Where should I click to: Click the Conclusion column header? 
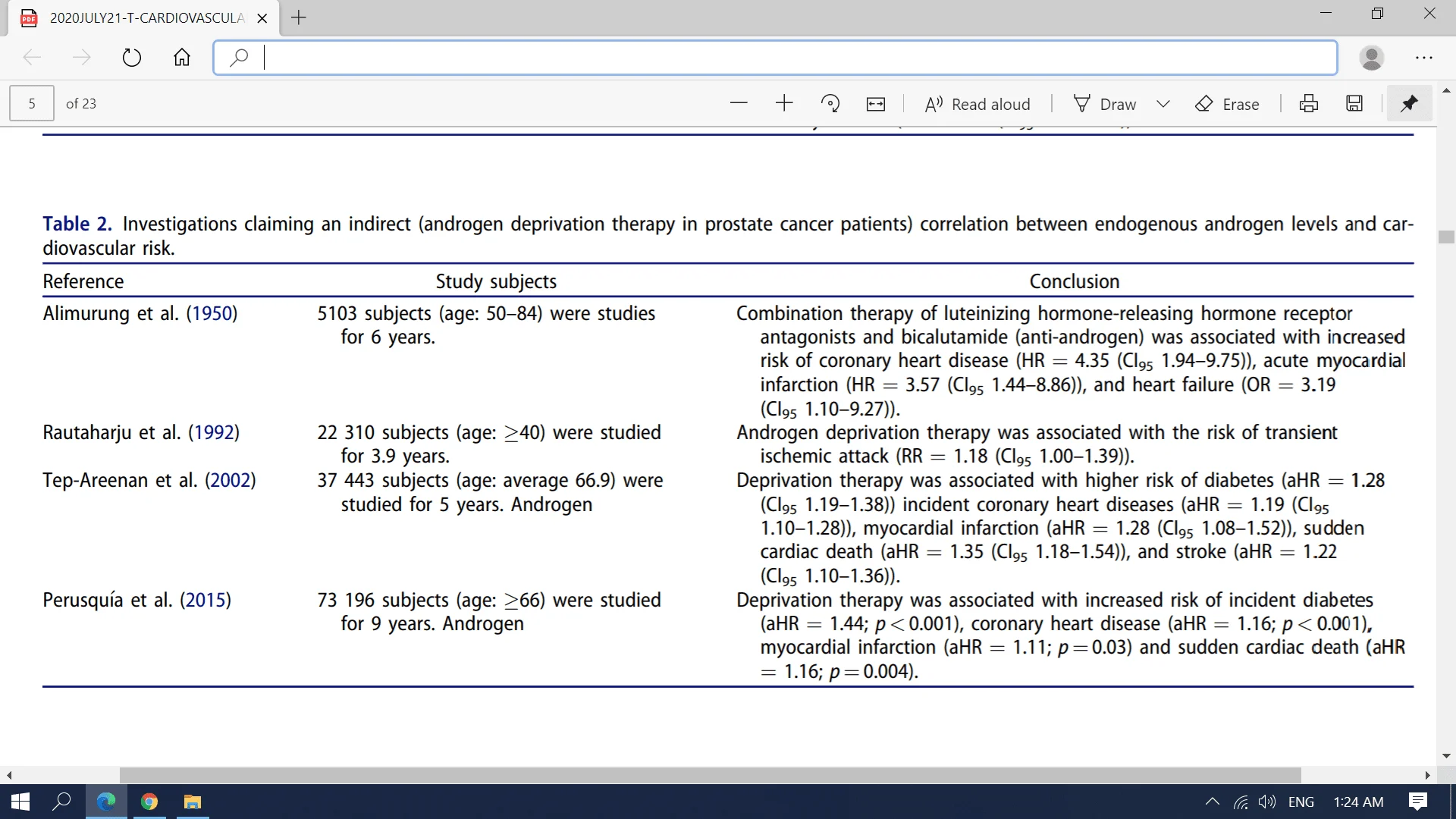click(x=1074, y=281)
